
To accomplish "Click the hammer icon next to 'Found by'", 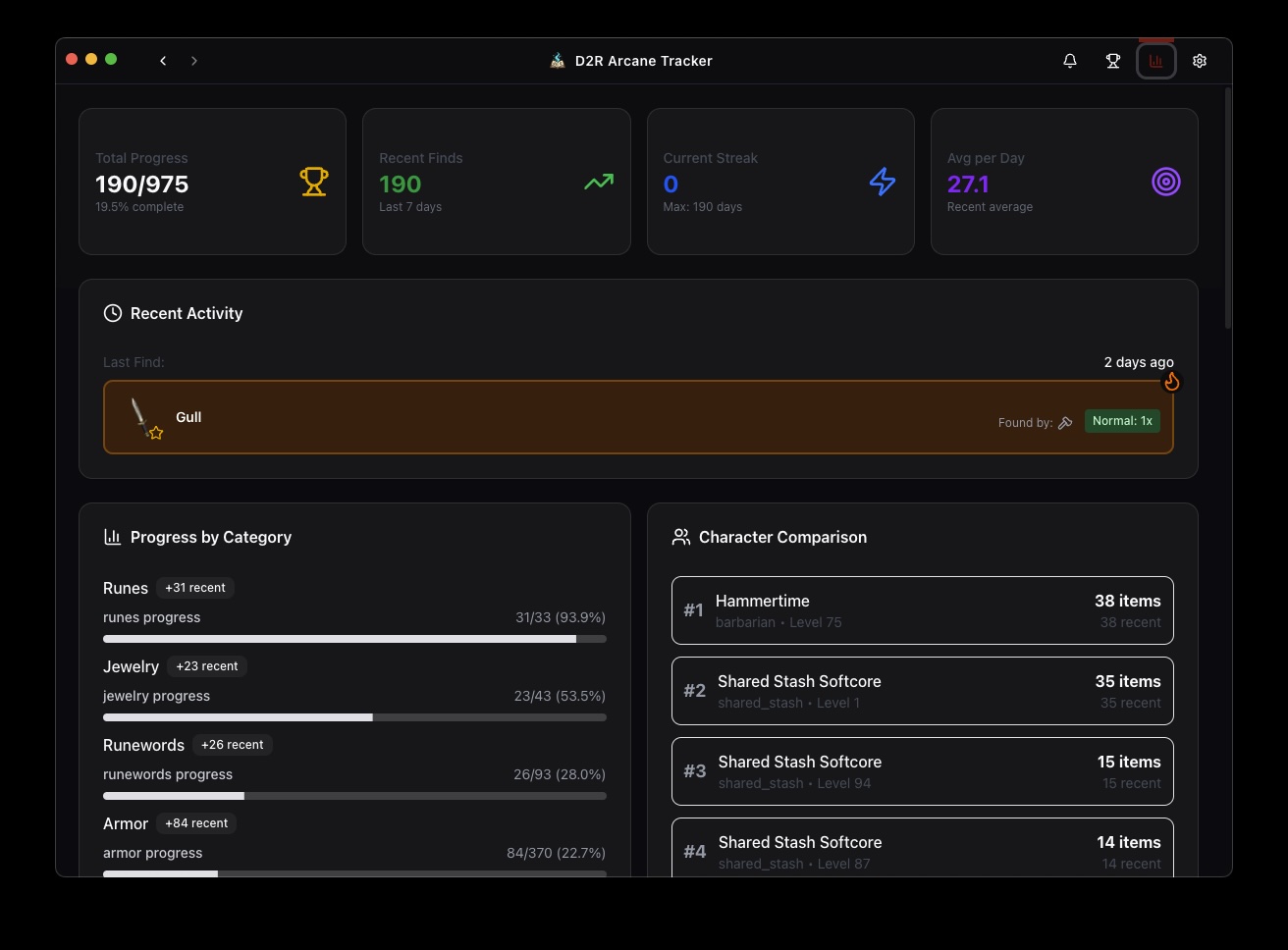I will pyautogui.click(x=1065, y=422).
